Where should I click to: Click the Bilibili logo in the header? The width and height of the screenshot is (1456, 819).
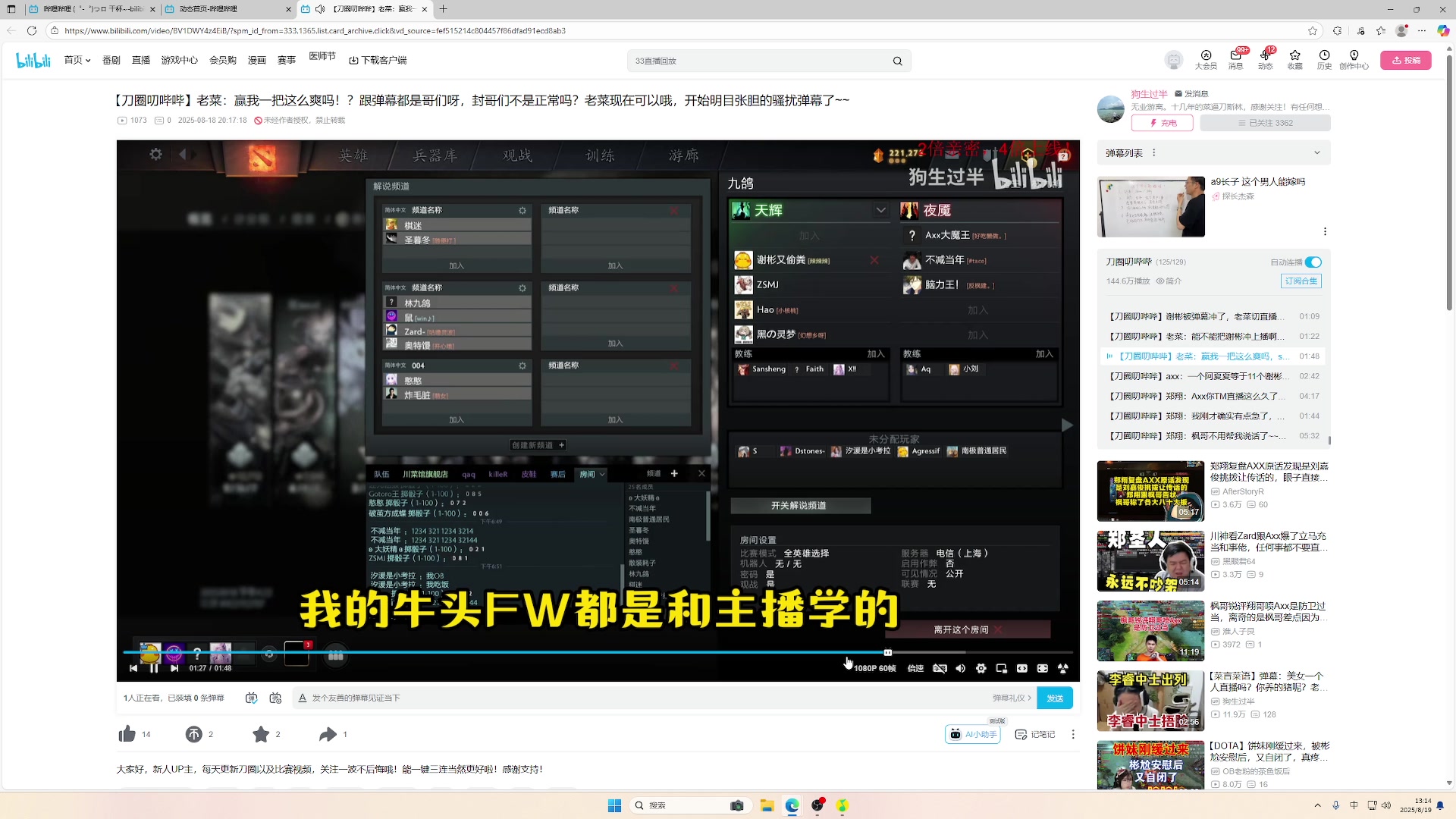(x=33, y=60)
